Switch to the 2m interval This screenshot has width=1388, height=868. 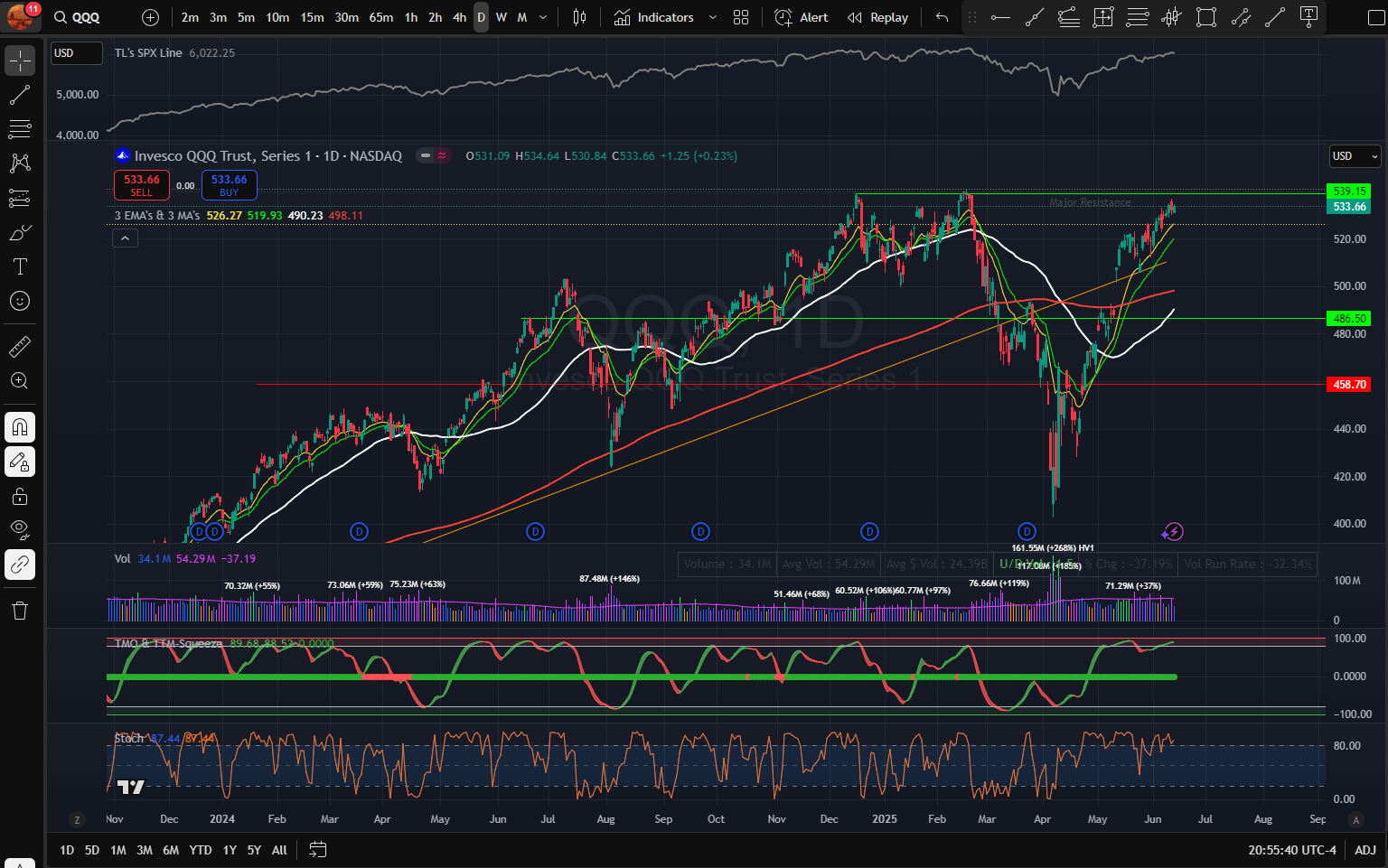click(190, 17)
